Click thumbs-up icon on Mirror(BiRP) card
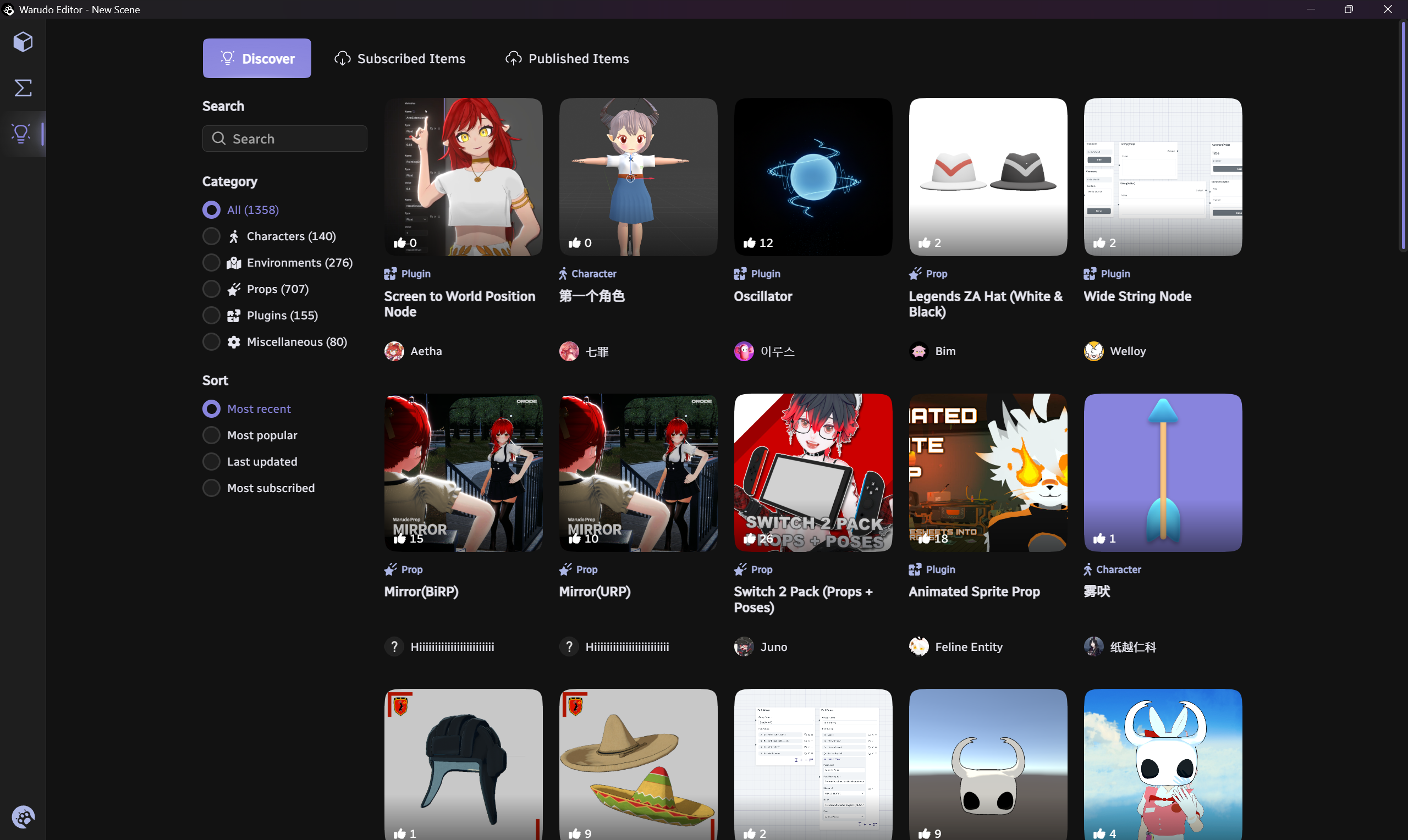The width and height of the screenshot is (1408, 840). [400, 538]
